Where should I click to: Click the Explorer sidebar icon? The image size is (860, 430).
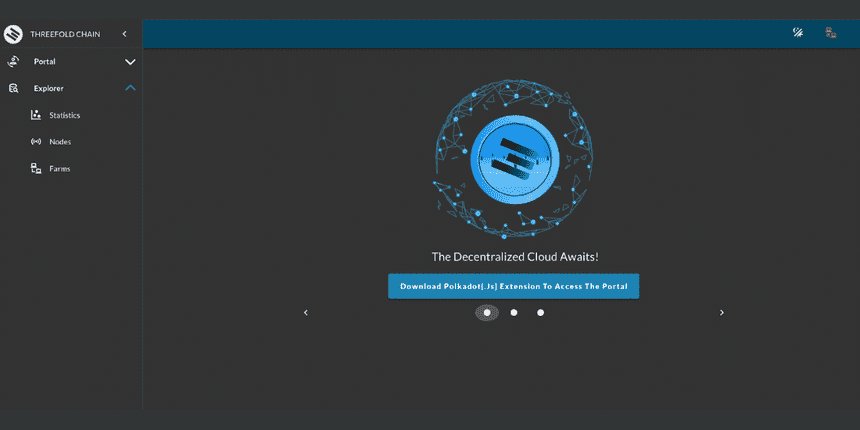click(13, 88)
